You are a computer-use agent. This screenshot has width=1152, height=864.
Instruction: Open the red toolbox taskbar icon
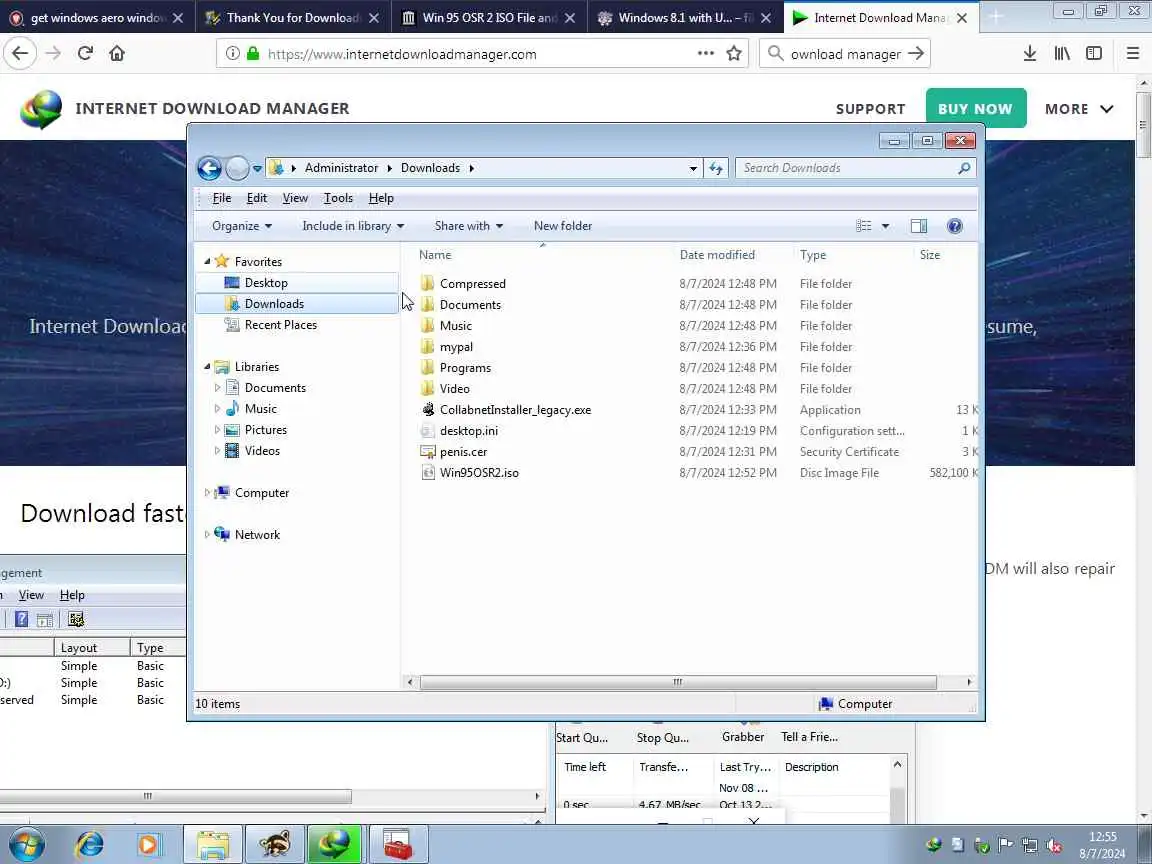397,845
